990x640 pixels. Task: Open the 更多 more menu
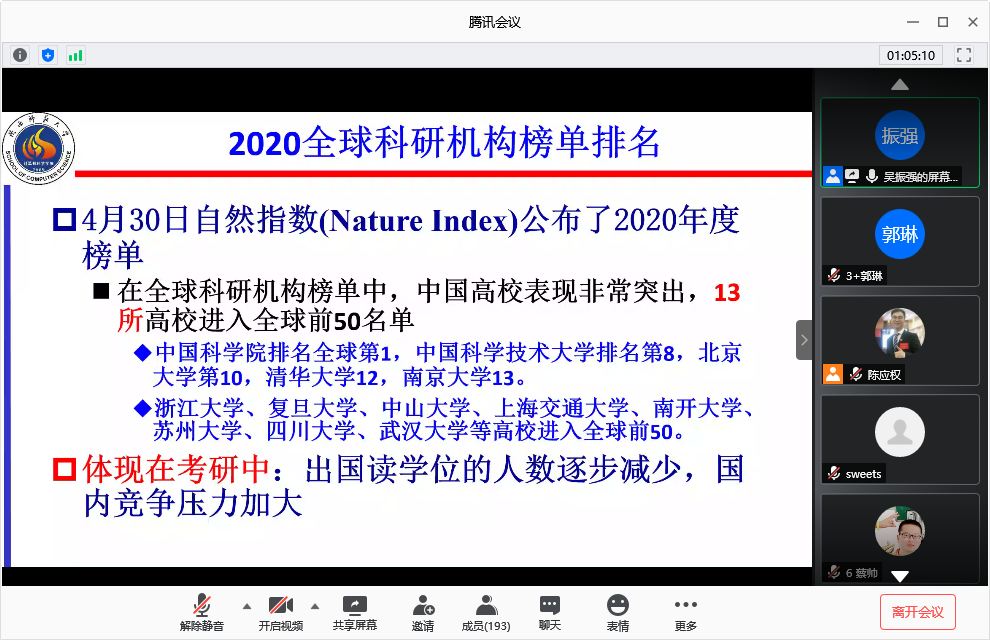pyautogui.click(x=685, y=612)
